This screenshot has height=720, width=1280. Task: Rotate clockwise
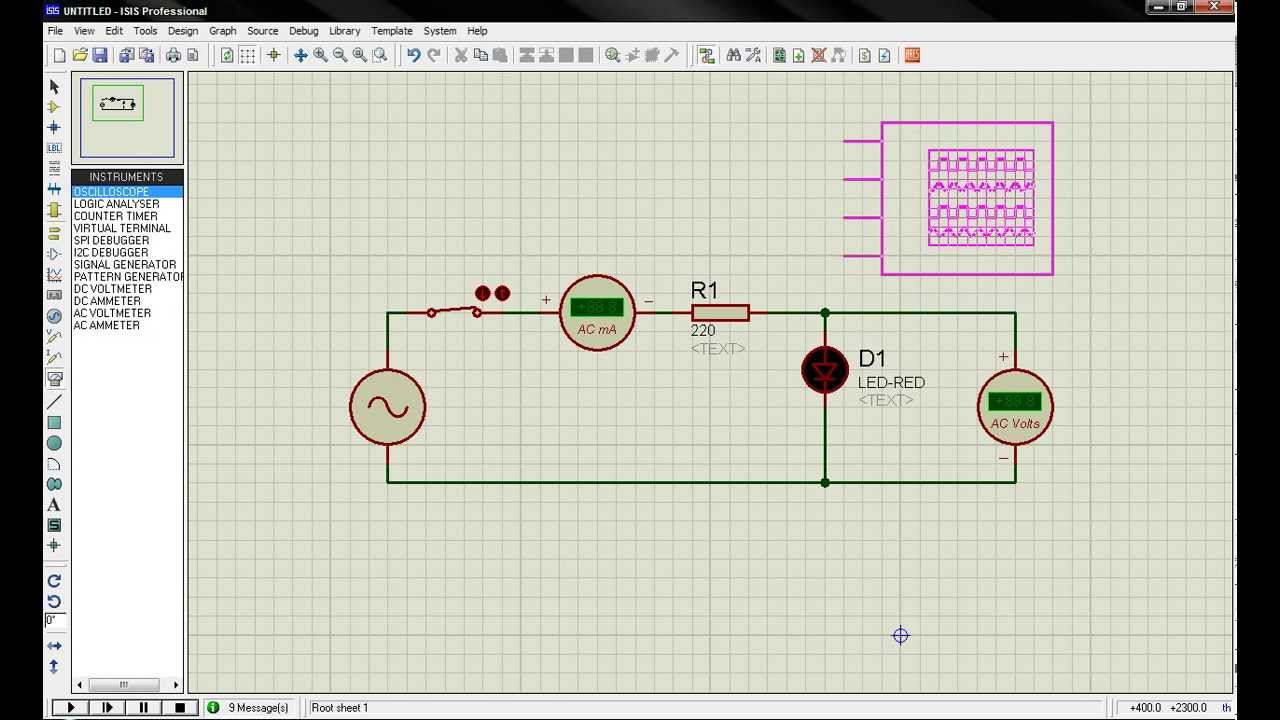[54, 581]
